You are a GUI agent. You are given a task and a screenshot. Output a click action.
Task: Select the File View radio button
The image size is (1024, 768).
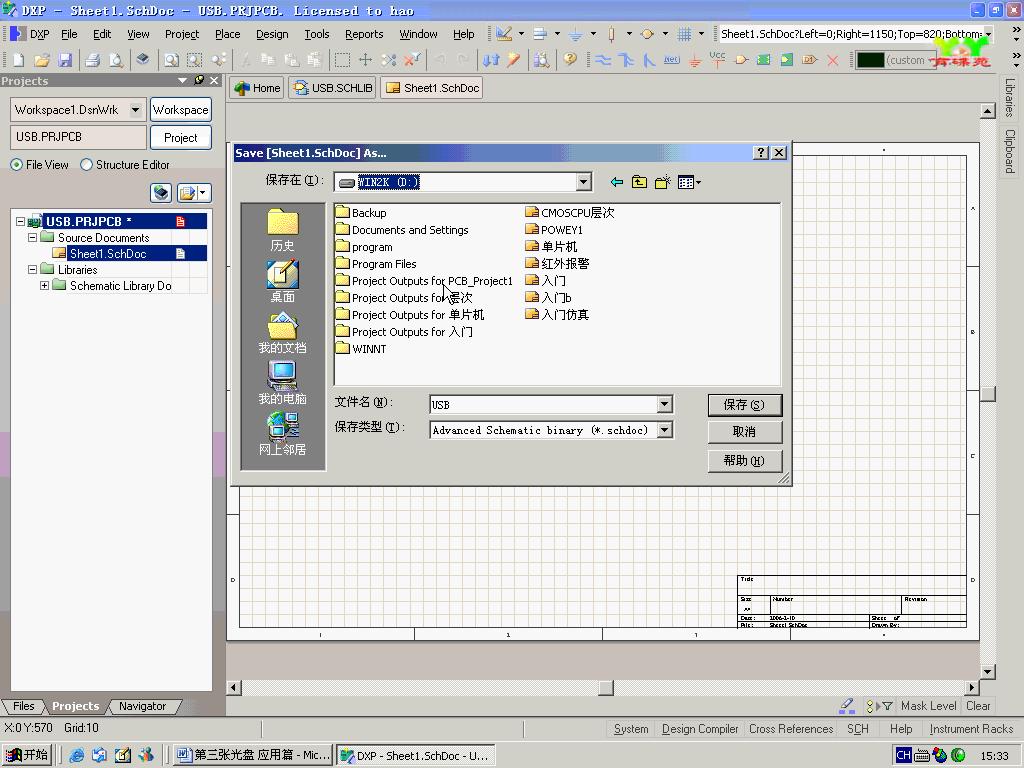16,165
